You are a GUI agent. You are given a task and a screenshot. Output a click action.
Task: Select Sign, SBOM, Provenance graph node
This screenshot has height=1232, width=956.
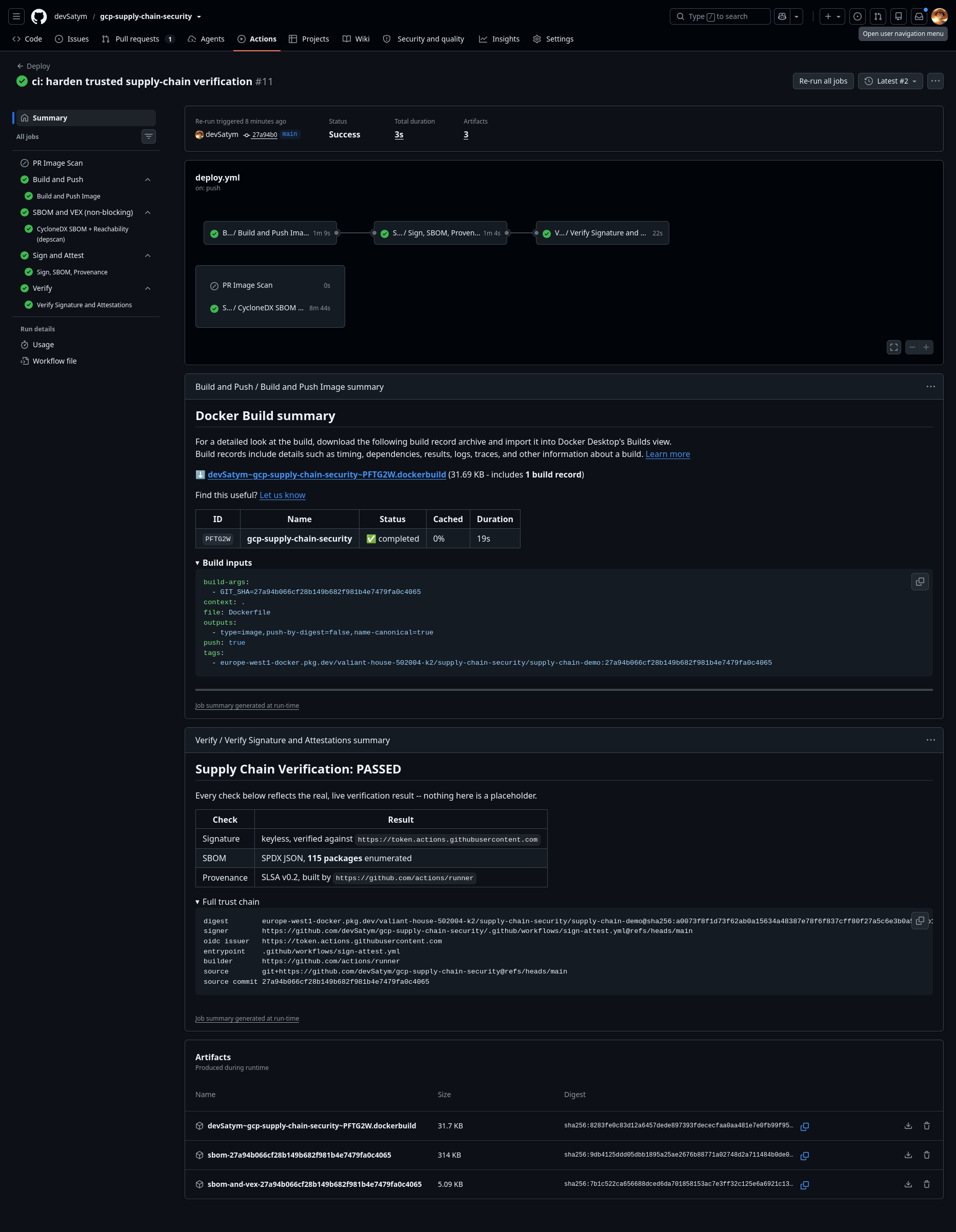tap(441, 233)
